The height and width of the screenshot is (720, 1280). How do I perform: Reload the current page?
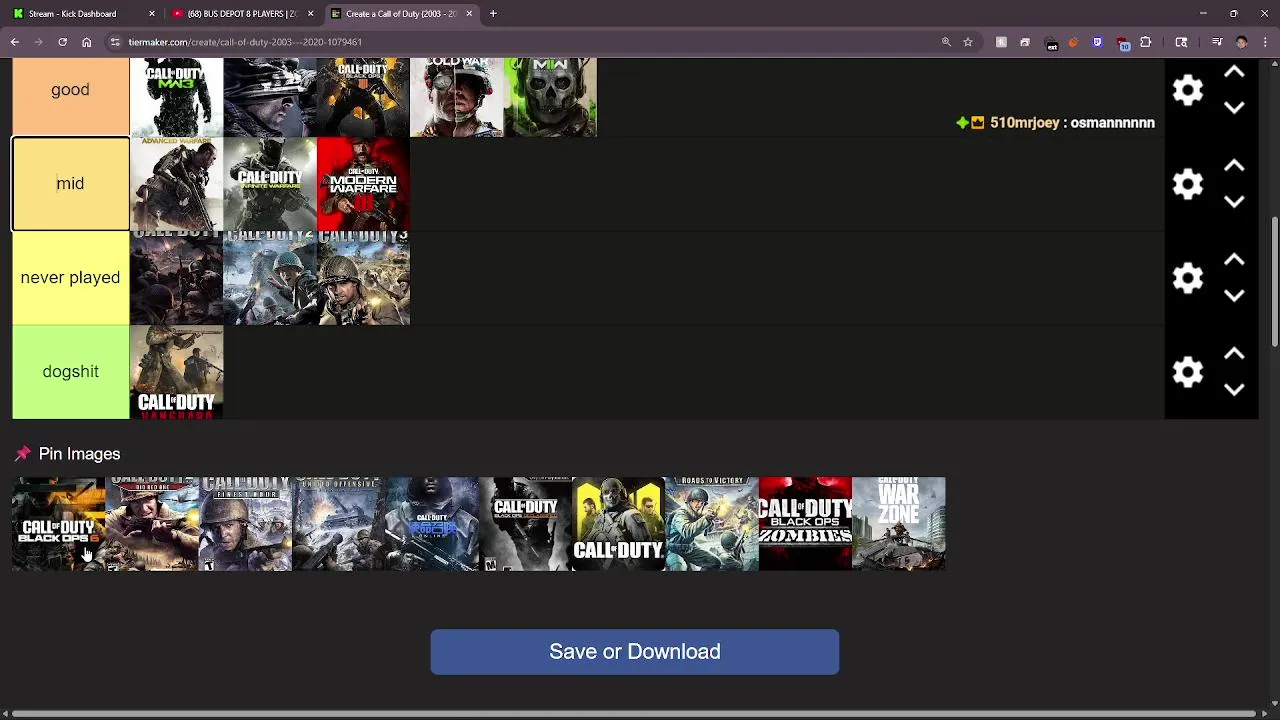[x=62, y=42]
